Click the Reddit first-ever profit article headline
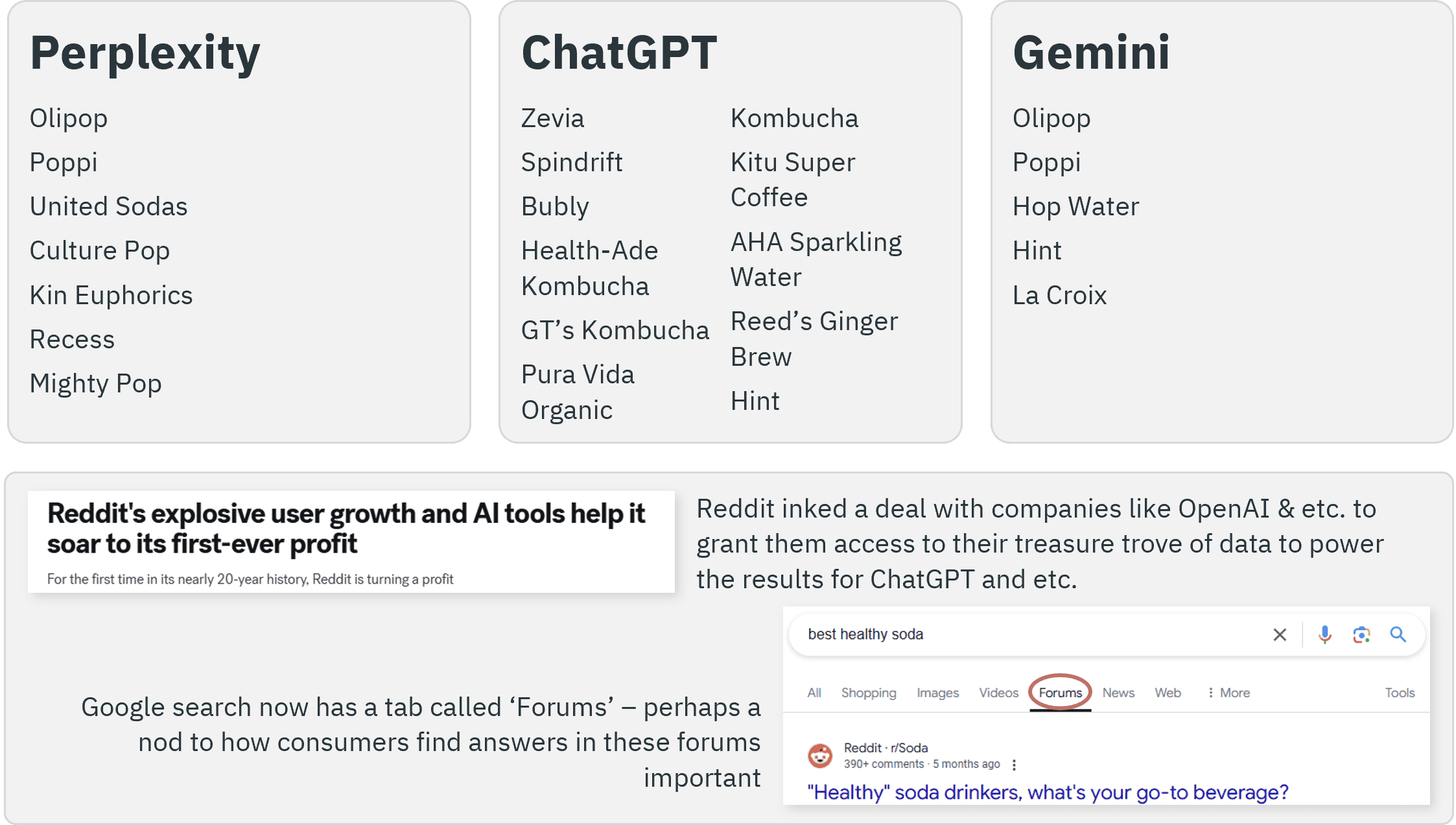Viewport: 1456px width, 825px height. coord(346,529)
